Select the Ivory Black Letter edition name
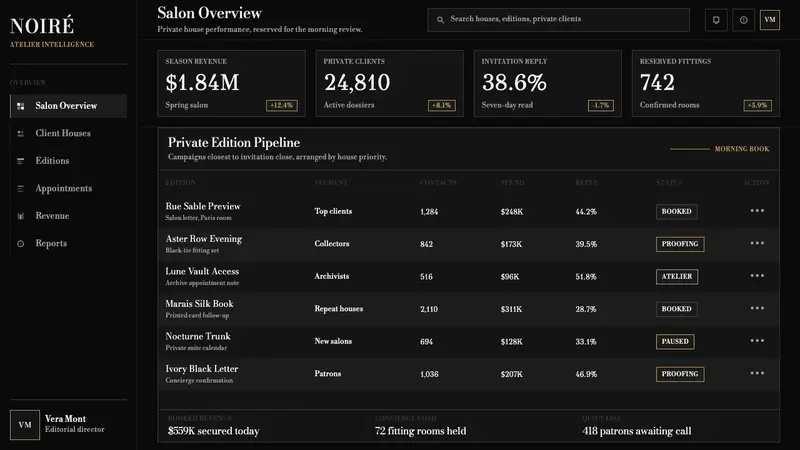The width and height of the screenshot is (800, 450). click(202, 369)
